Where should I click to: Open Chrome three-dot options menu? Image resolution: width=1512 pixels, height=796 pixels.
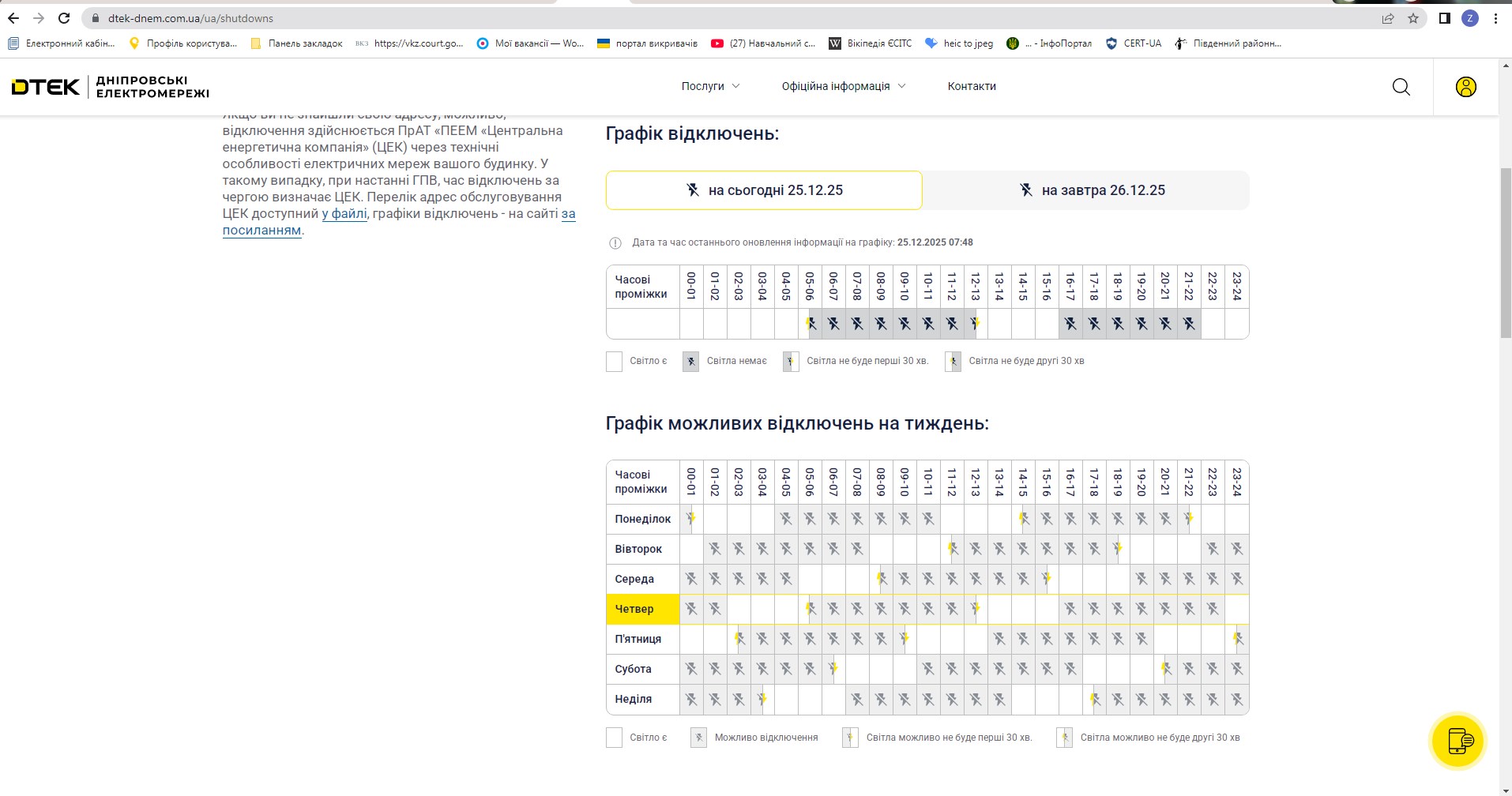[1495, 18]
